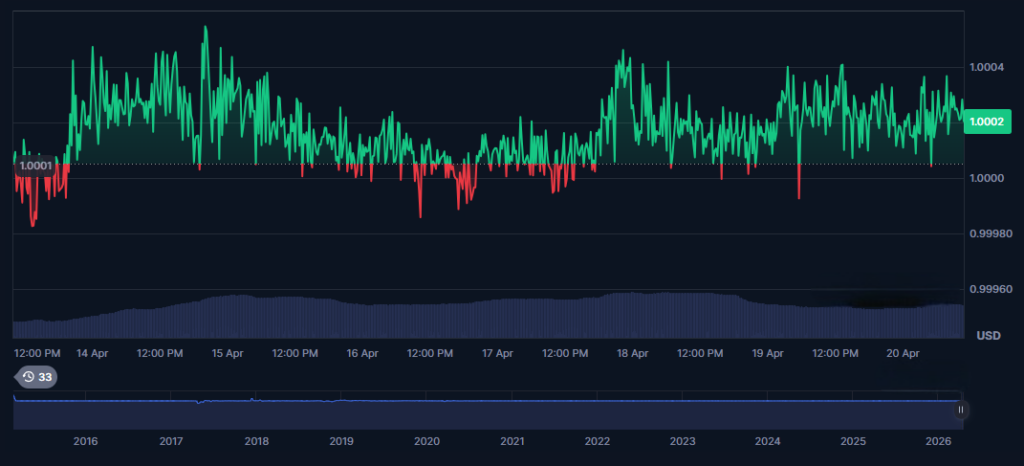The width and height of the screenshot is (1024, 466).
Task: Click the 1.0000 price axis label
Action: [x=988, y=178]
